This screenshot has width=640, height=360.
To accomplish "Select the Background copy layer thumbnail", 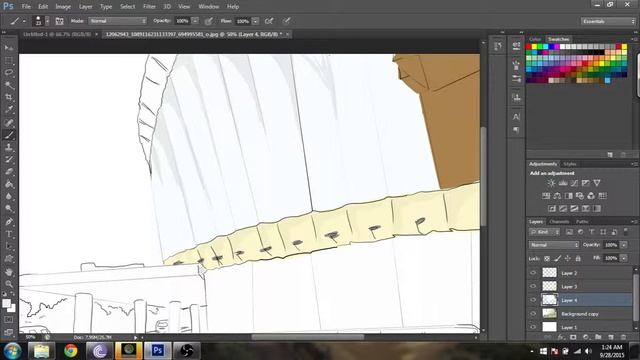I will (549, 313).
